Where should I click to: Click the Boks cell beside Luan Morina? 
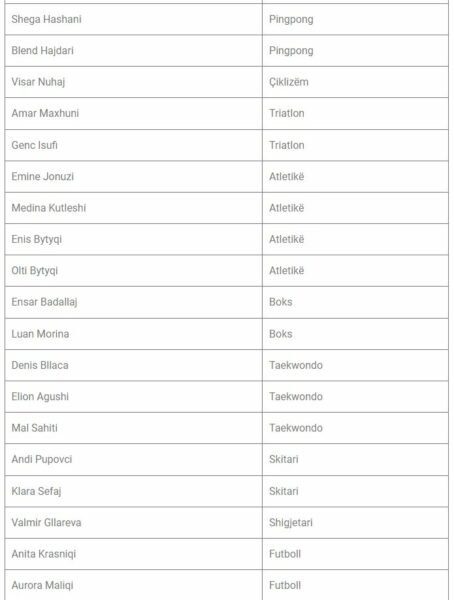(355, 334)
